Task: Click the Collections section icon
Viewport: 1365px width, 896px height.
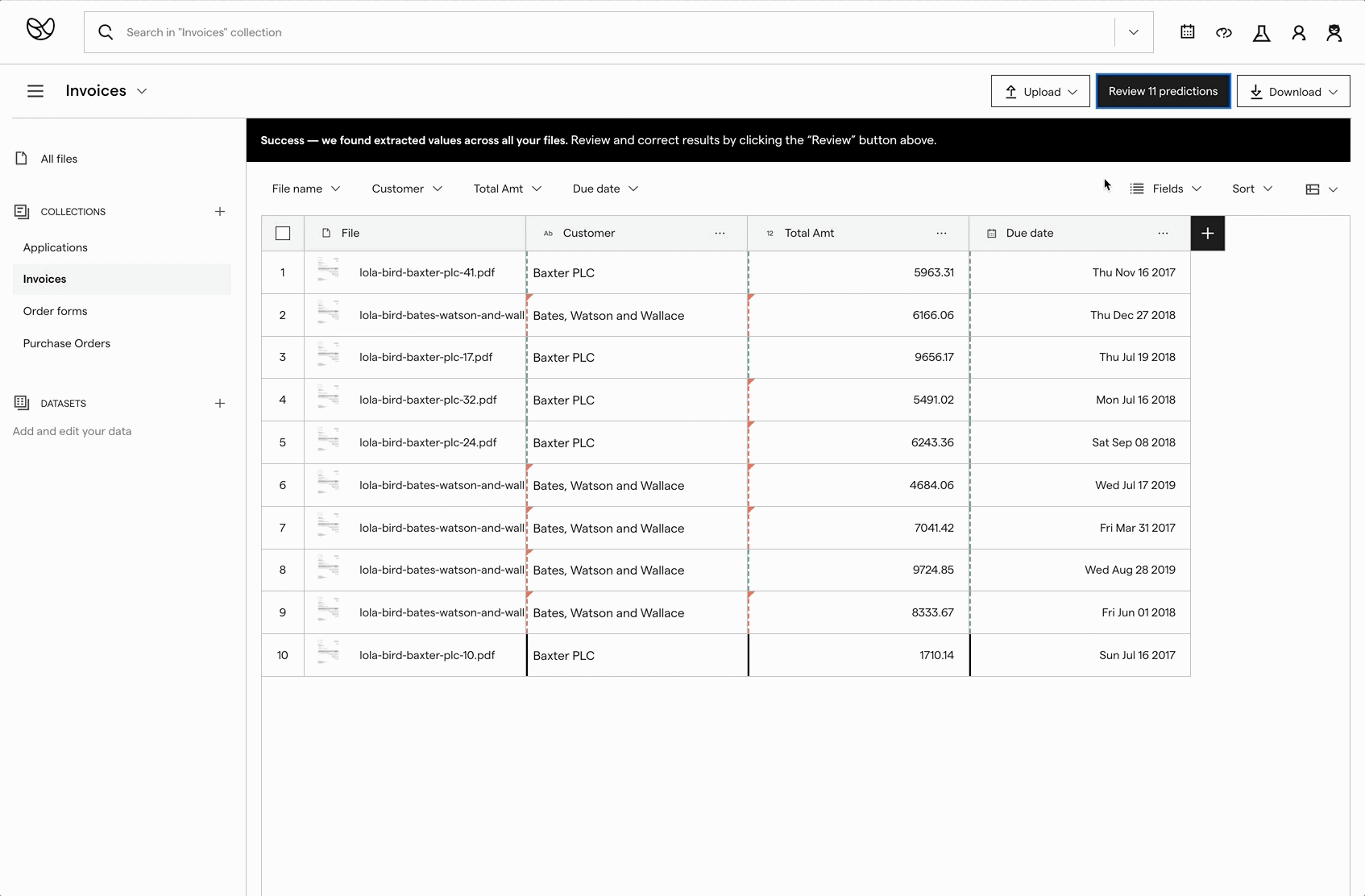Action: pyautogui.click(x=22, y=211)
